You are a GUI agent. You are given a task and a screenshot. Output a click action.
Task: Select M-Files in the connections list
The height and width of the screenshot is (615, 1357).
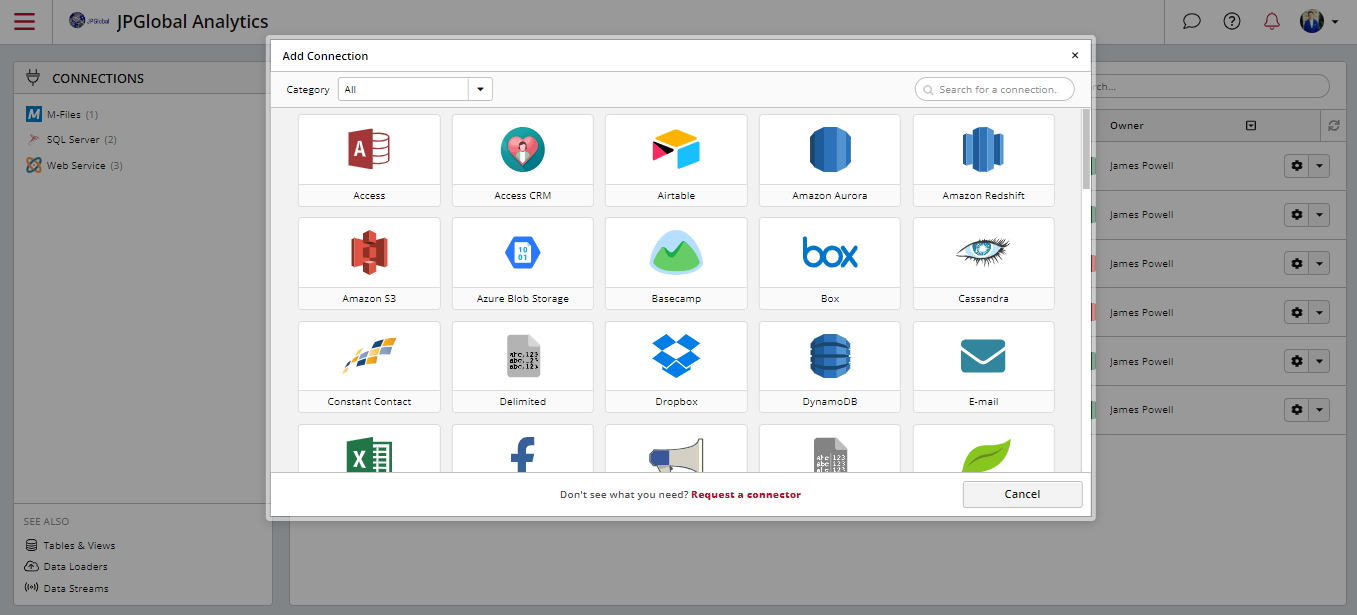(62, 115)
